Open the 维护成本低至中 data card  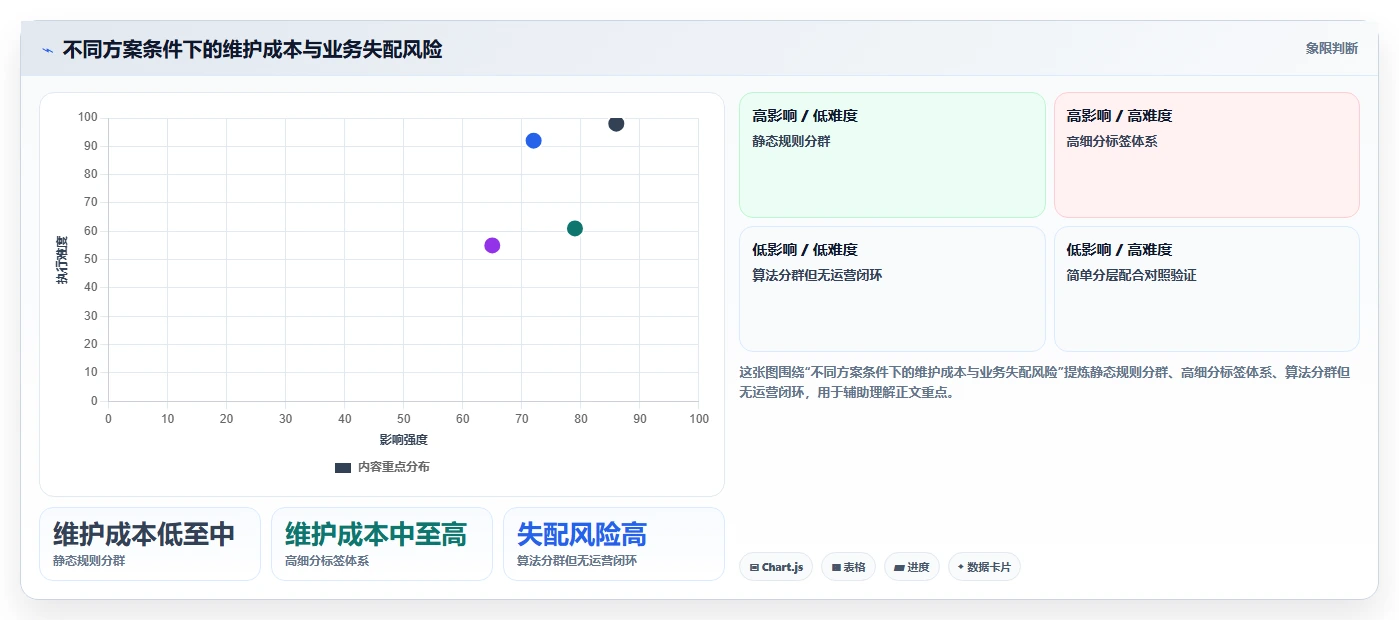[x=150, y=544]
